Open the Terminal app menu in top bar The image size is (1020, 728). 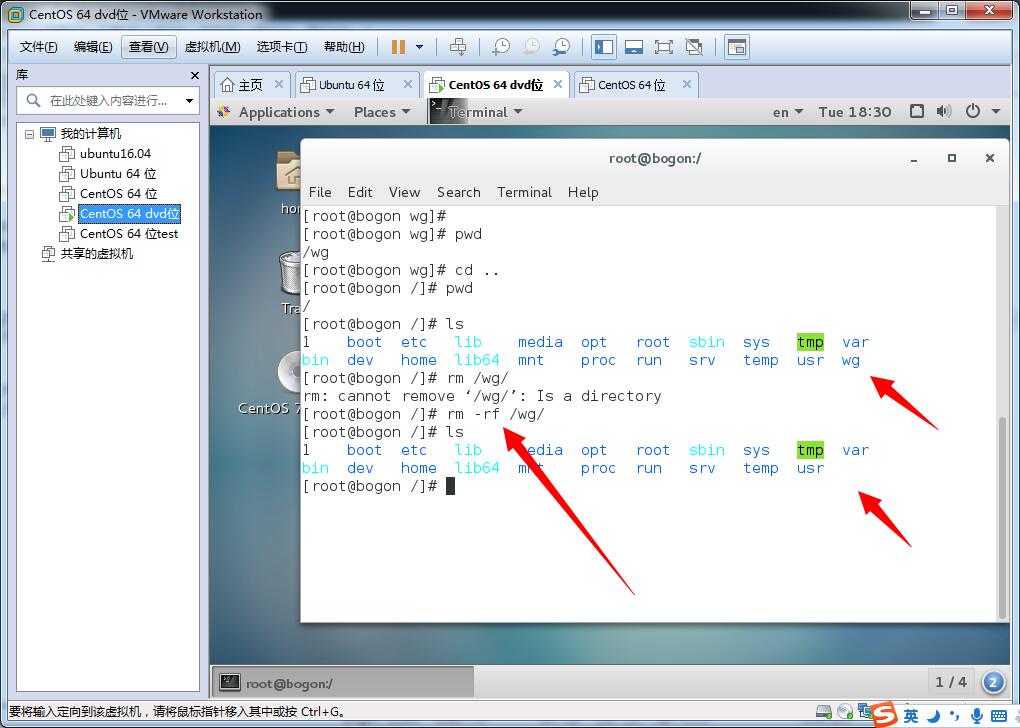point(476,112)
